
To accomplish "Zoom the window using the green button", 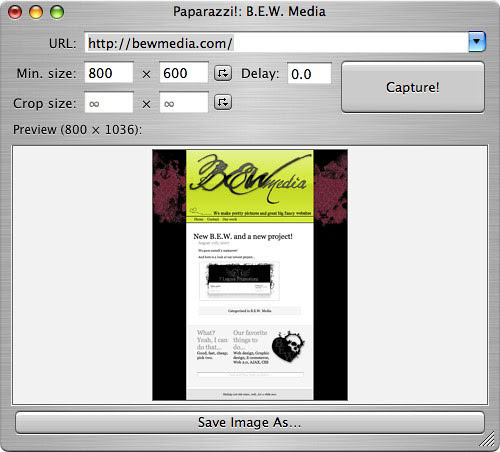I will [57, 12].
